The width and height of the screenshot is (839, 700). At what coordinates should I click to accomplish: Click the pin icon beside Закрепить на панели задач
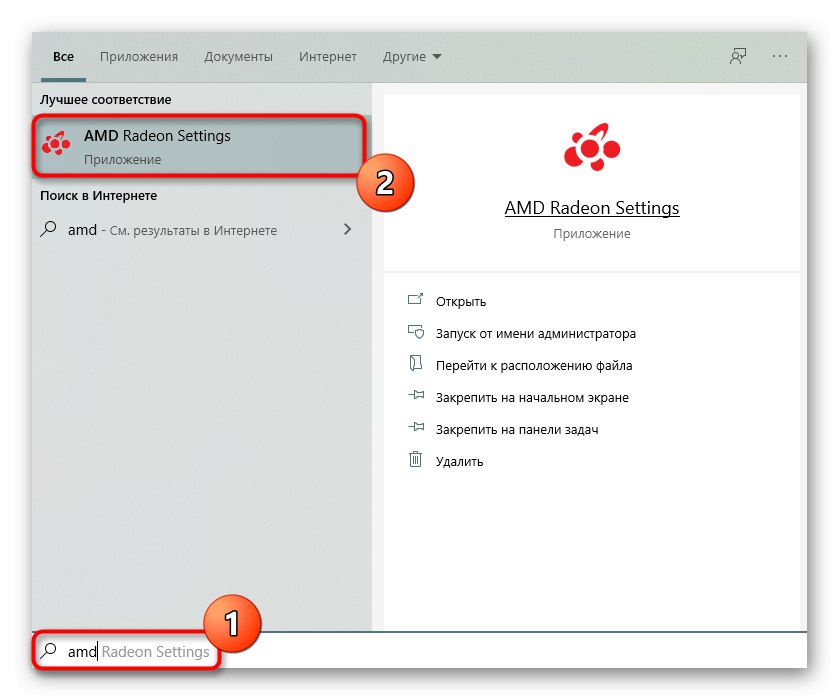[416, 428]
